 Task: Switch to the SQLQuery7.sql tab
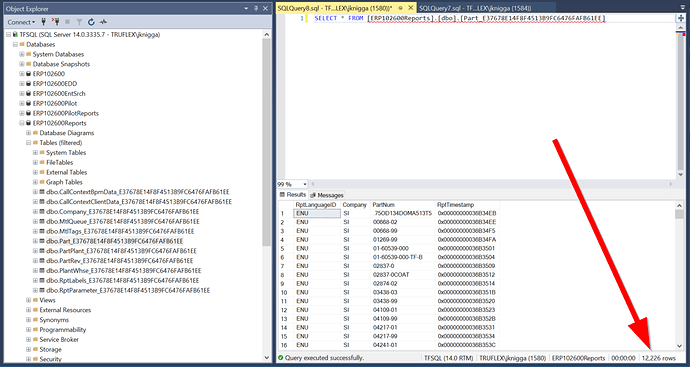(x=475, y=8)
